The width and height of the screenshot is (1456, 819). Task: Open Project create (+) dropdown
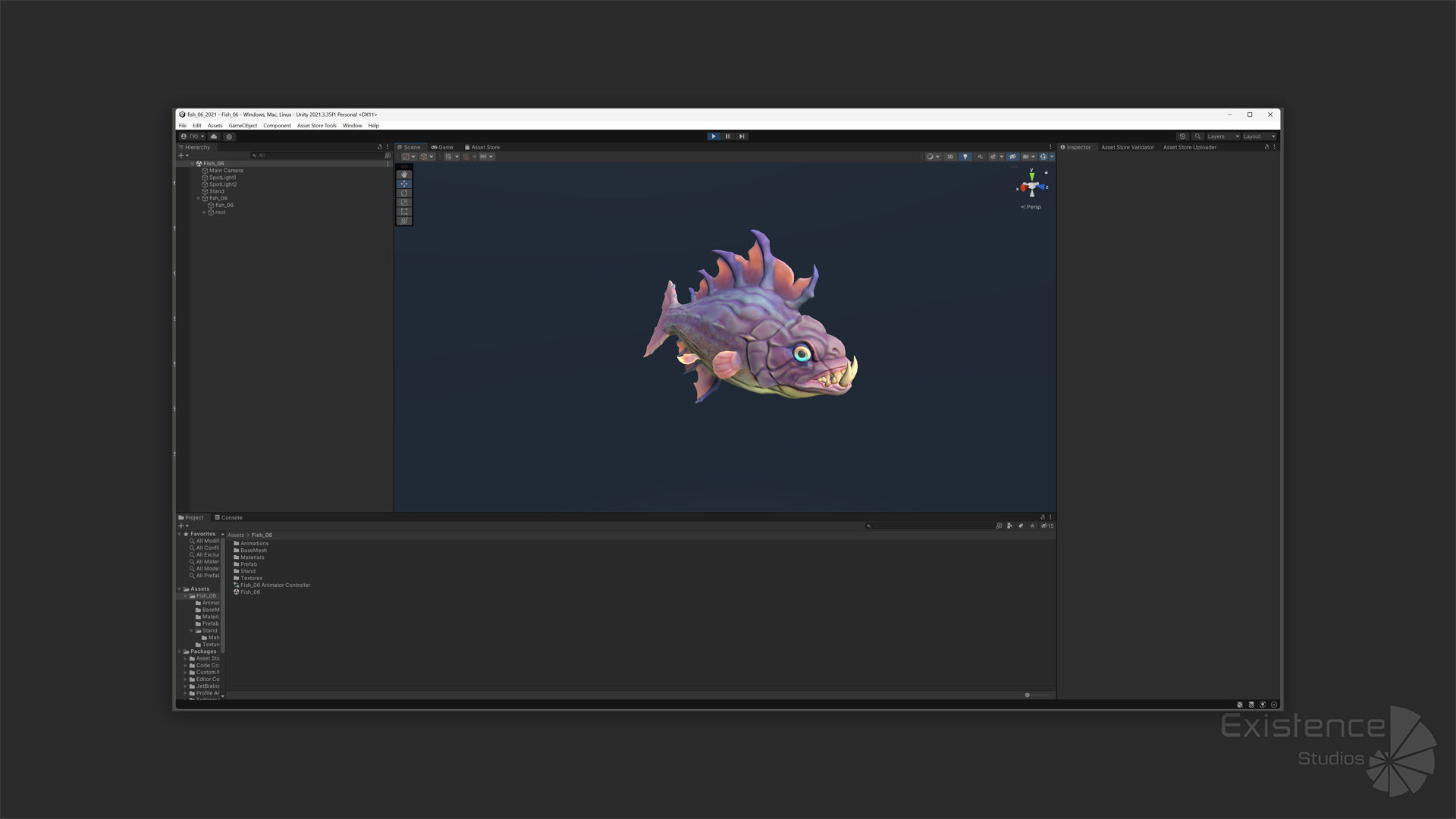183,526
